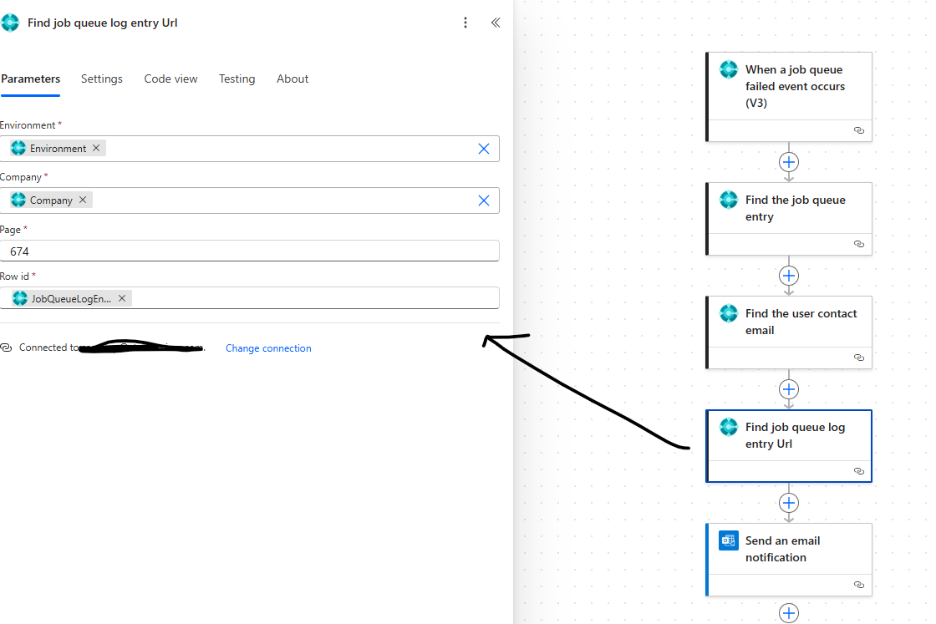
Task: Click the Change connection link
Action: click(268, 347)
